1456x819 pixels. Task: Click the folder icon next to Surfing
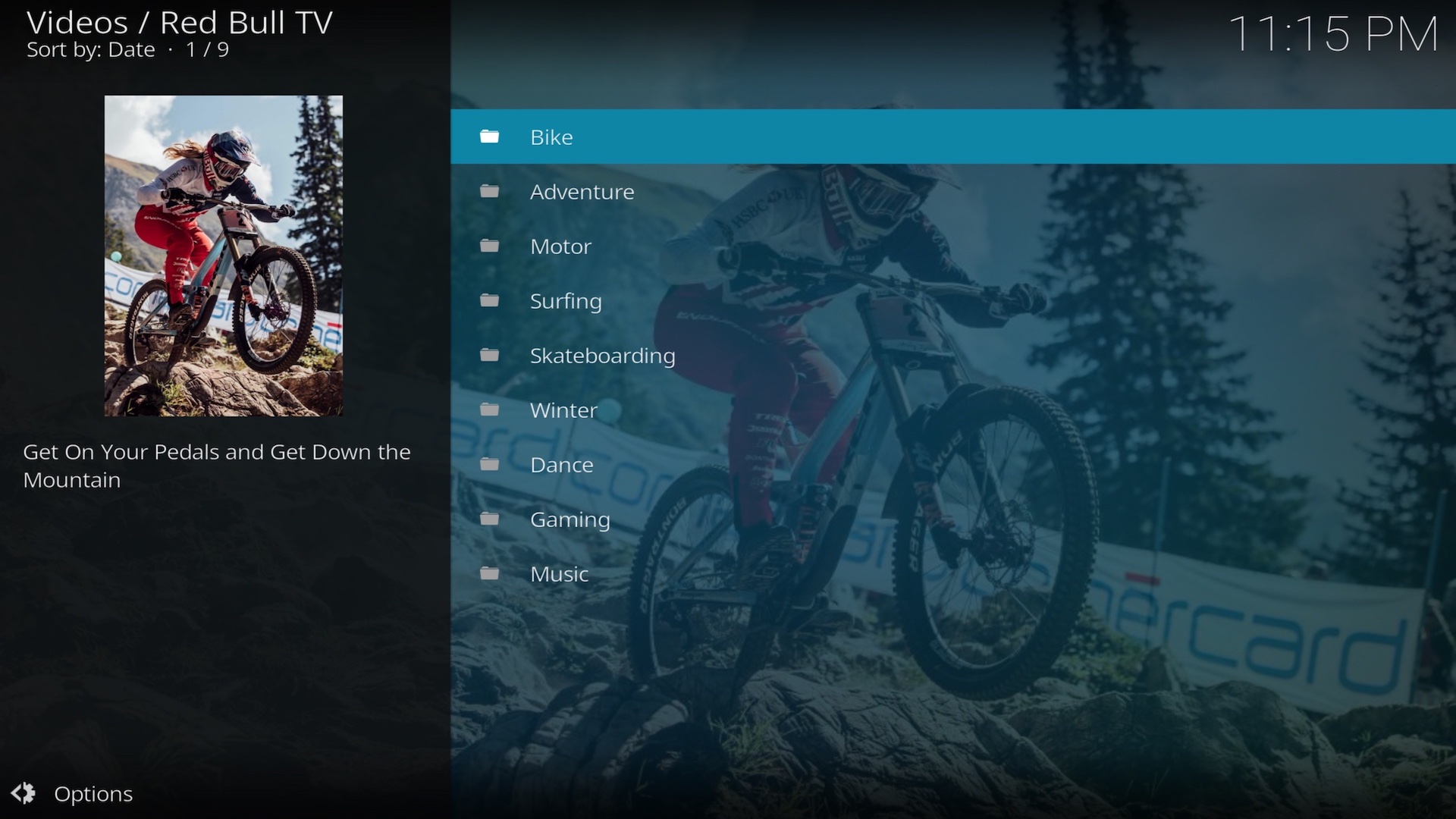tap(490, 301)
